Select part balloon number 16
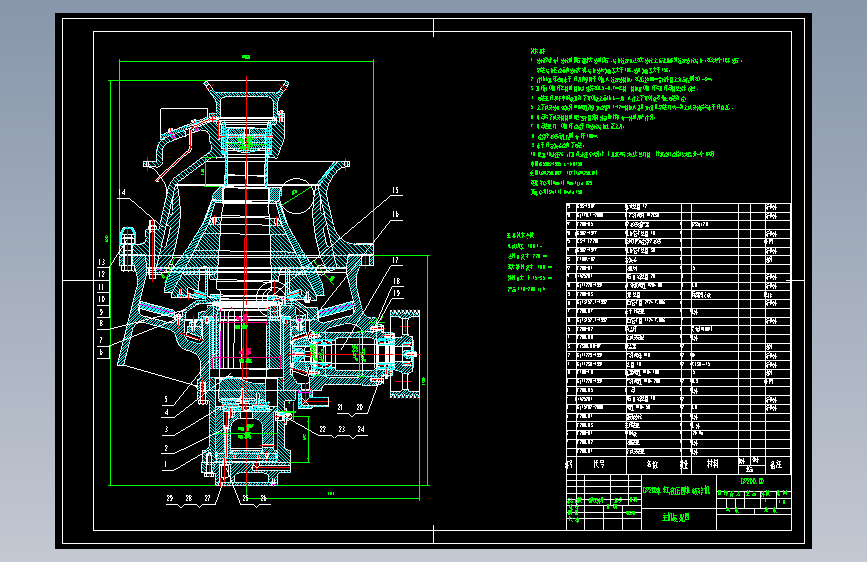 point(395,214)
